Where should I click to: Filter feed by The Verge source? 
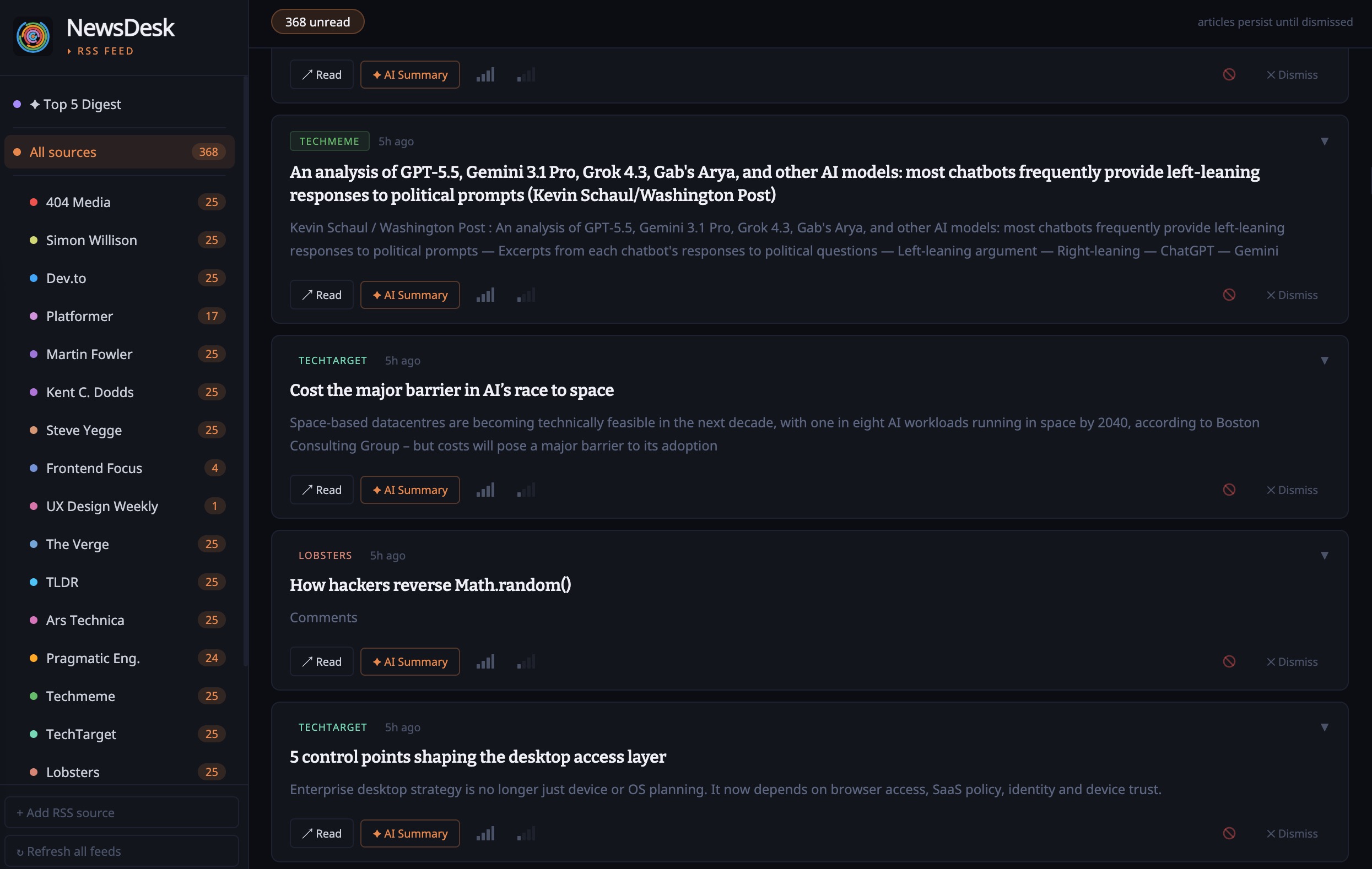tap(120, 544)
